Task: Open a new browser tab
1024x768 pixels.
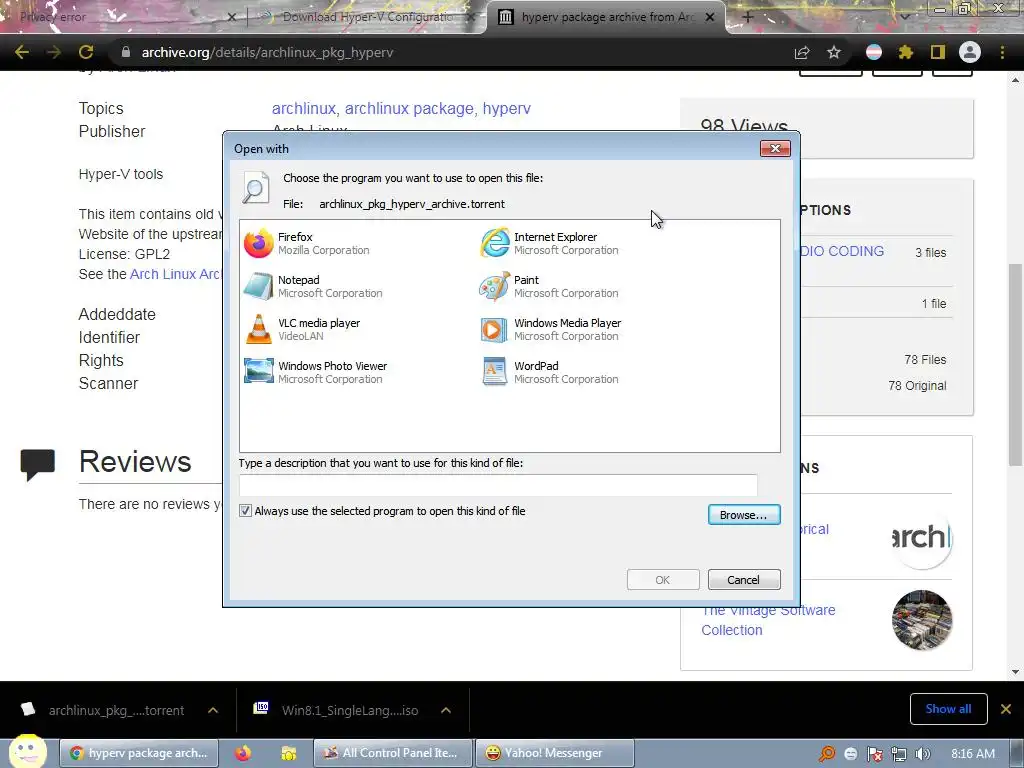Action: [748, 17]
